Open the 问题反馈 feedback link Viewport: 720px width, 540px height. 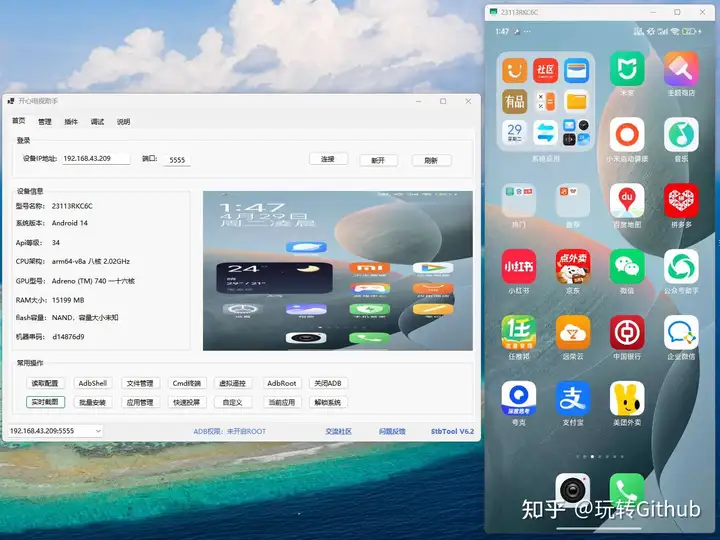pos(392,431)
